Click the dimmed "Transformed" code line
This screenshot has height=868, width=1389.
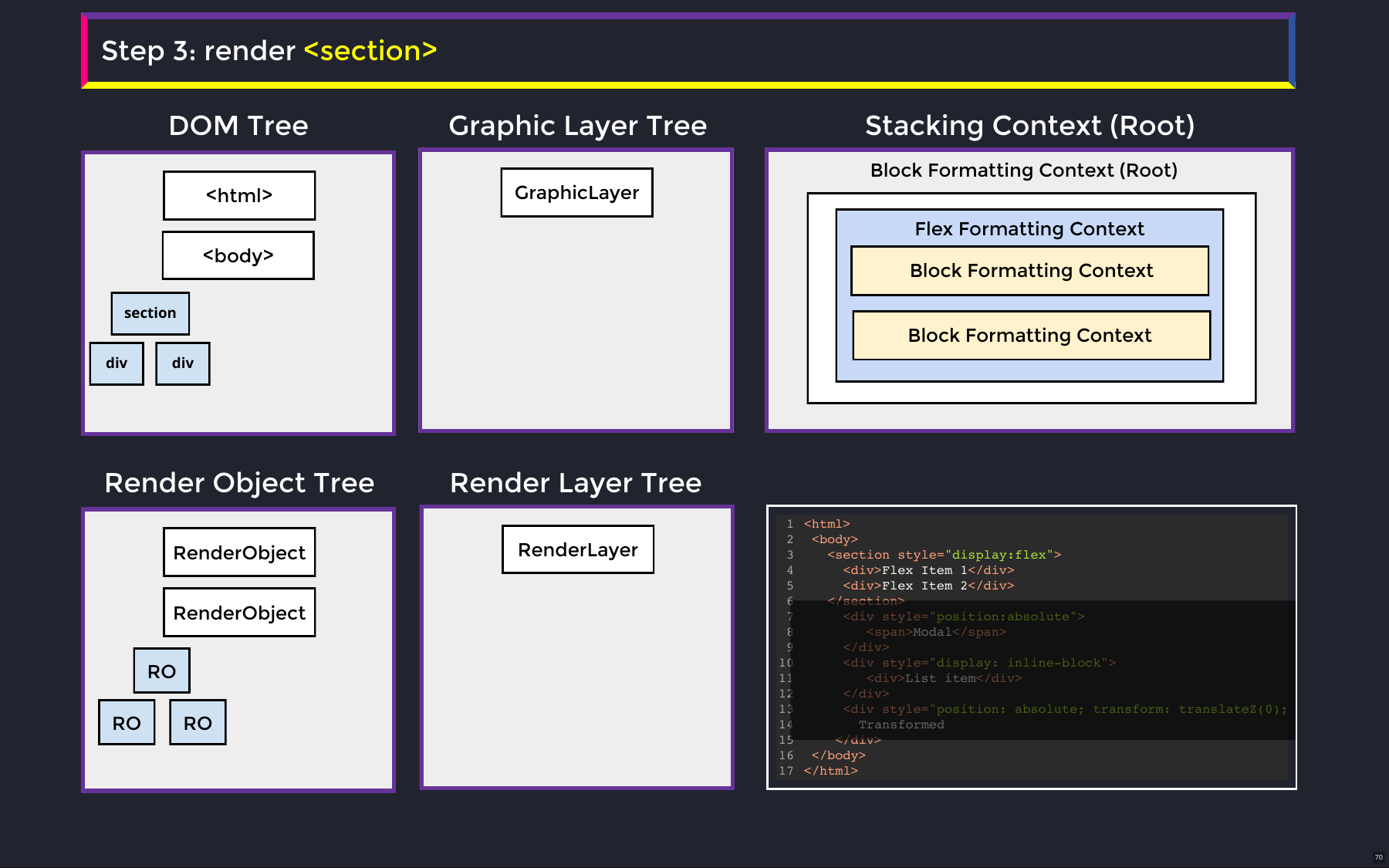pos(901,724)
